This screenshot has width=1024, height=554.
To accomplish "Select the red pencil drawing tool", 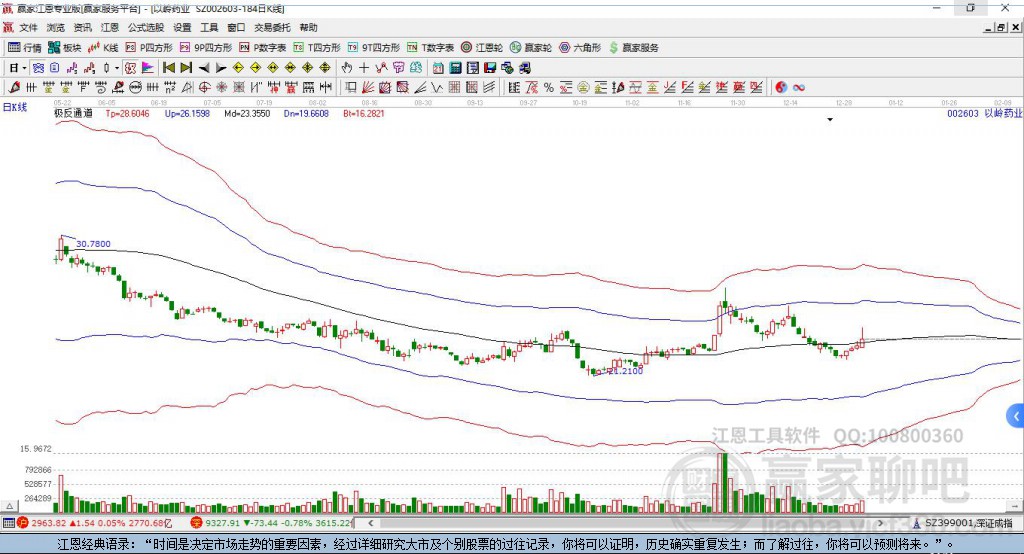I will pos(14,88).
